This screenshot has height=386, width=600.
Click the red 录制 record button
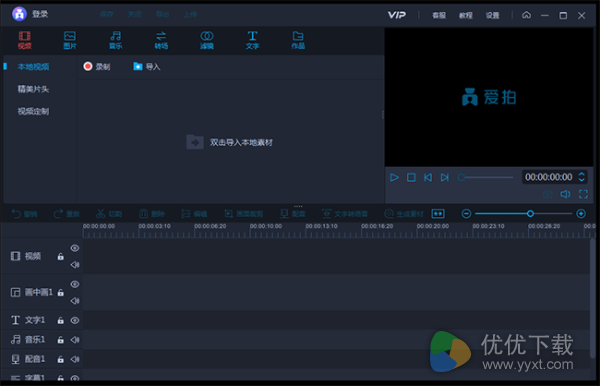point(97,67)
